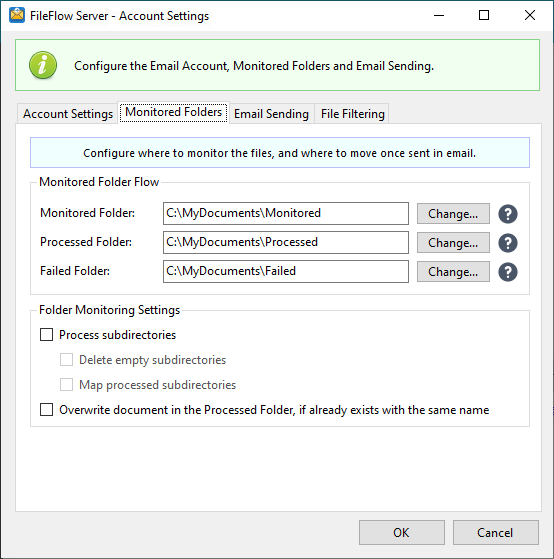Select the Monitored Folders tab

click(174, 112)
